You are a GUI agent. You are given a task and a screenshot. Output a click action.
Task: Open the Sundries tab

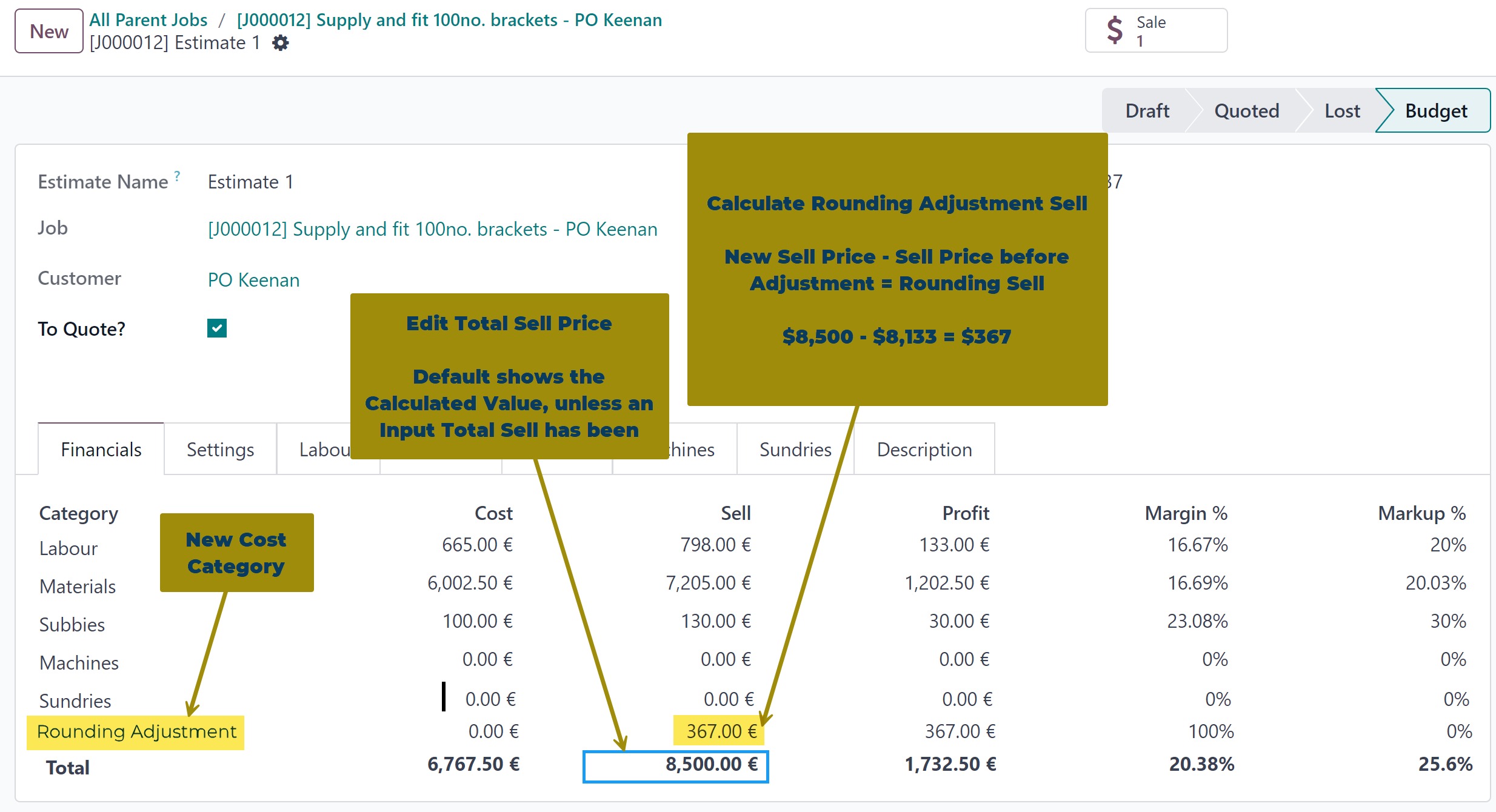[x=795, y=450]
